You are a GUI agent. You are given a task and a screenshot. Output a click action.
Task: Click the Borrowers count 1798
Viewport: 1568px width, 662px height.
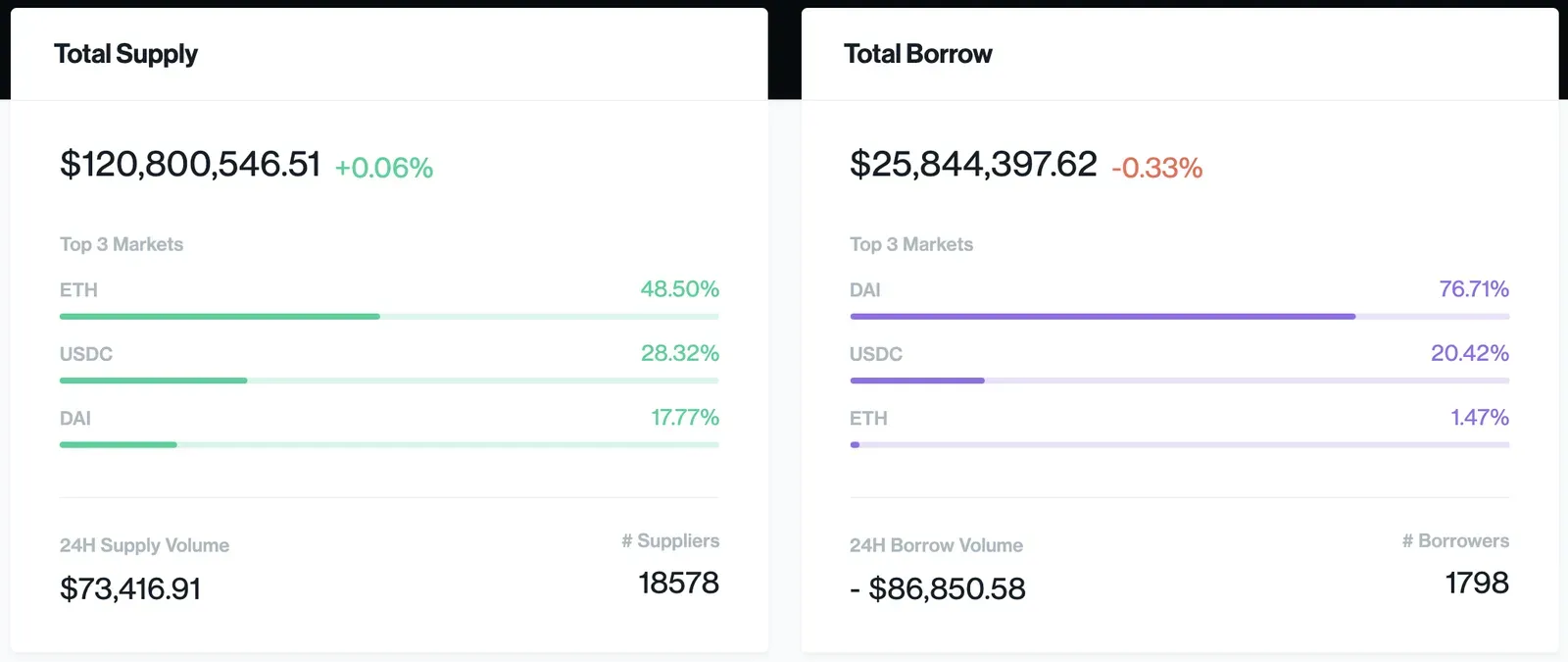click(1477, 583)
